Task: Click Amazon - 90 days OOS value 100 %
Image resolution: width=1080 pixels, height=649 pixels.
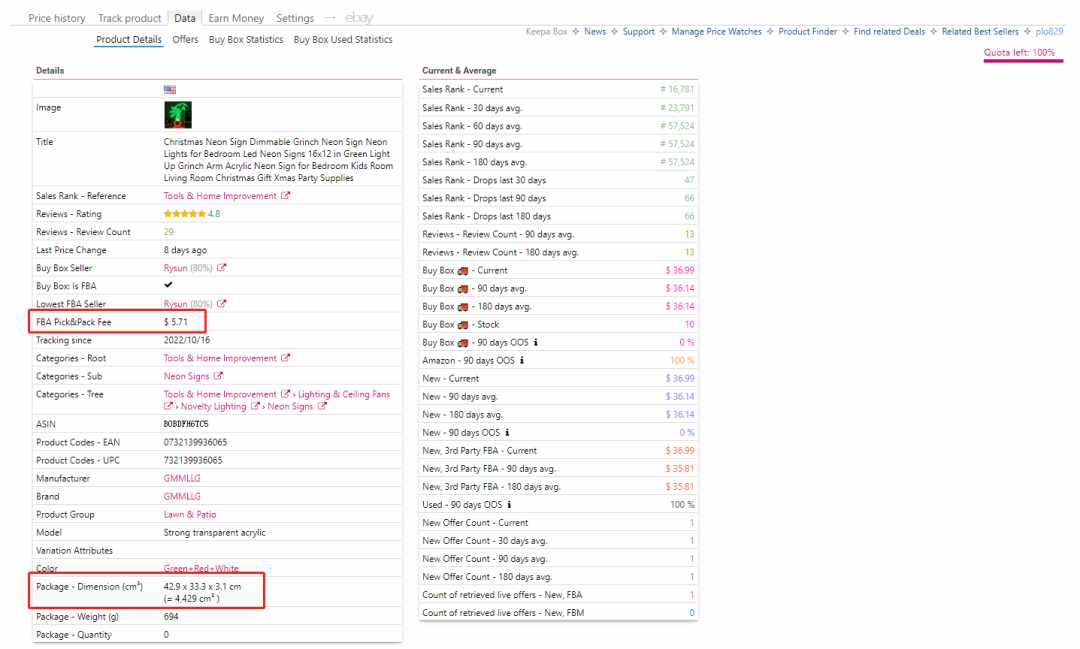Action: (682, 360)
